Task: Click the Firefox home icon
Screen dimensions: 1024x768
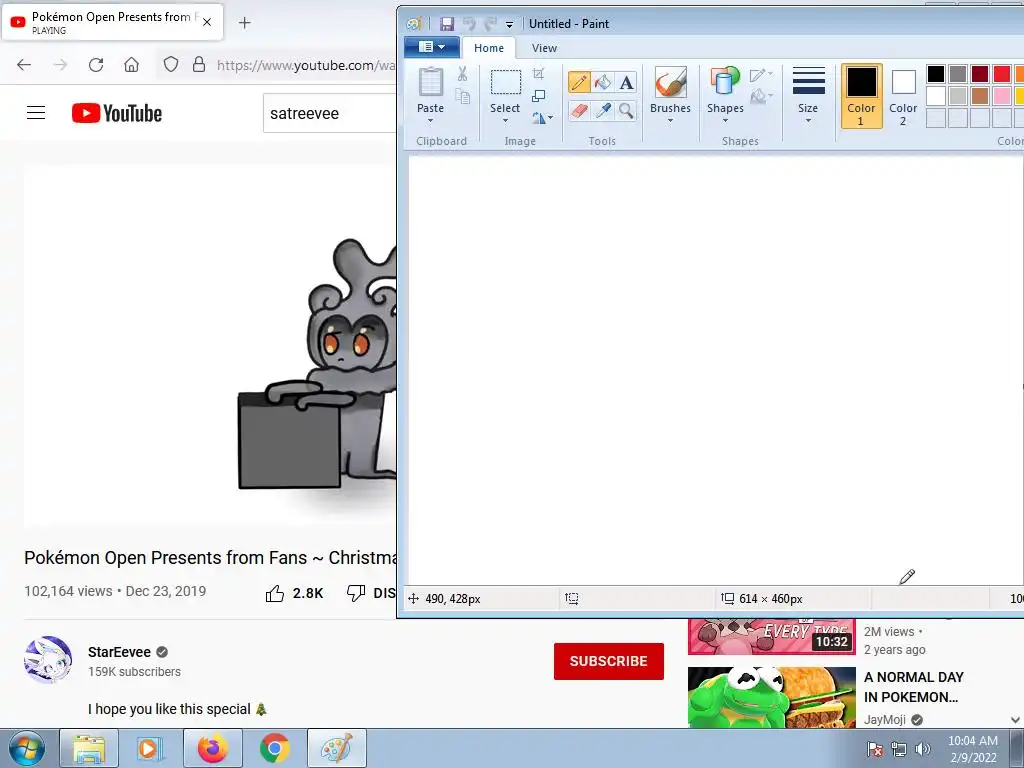Action: tap(131, 65)
